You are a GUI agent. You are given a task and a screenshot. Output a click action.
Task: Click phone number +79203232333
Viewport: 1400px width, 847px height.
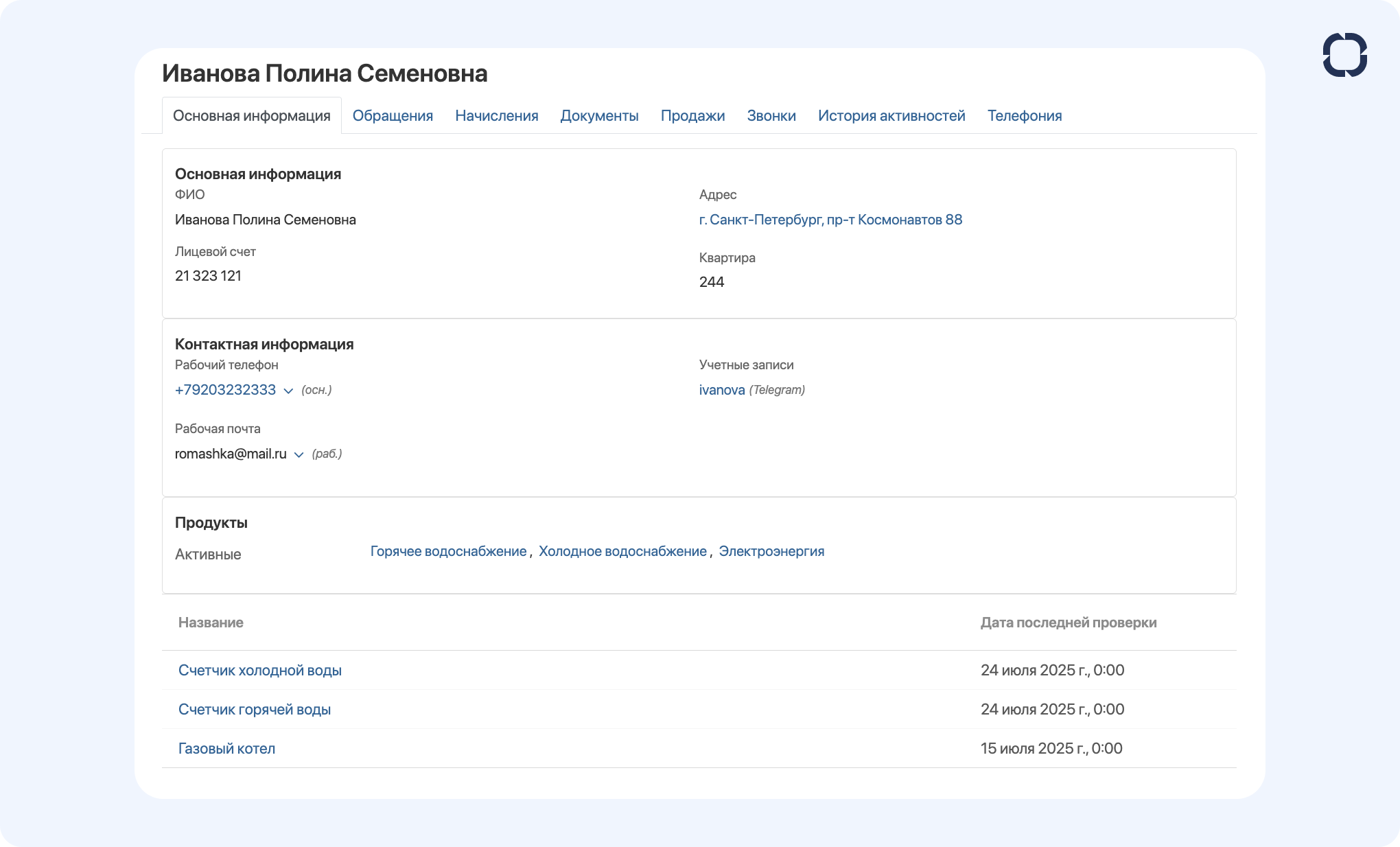[225, 390]
